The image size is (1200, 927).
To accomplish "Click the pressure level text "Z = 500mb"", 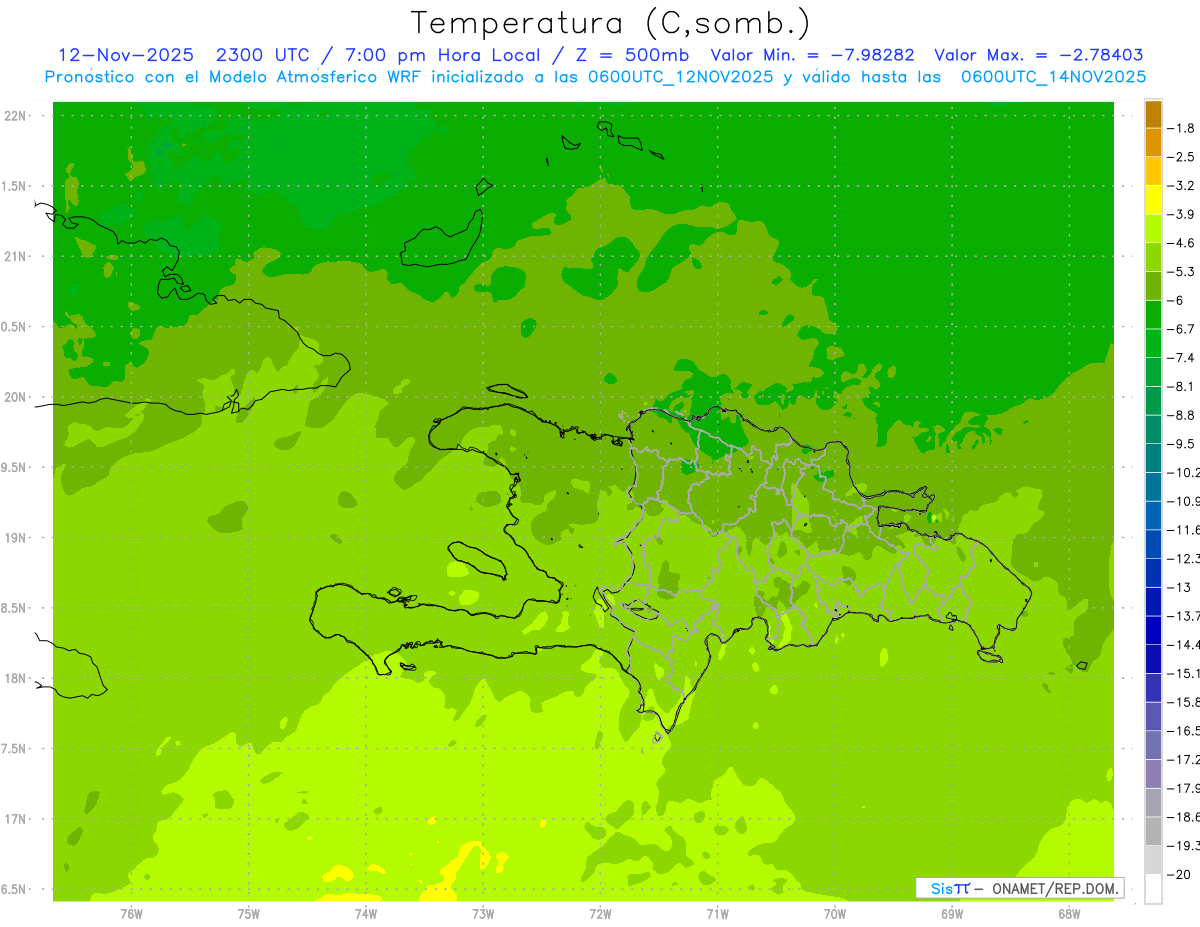I will tap(626, 55).
